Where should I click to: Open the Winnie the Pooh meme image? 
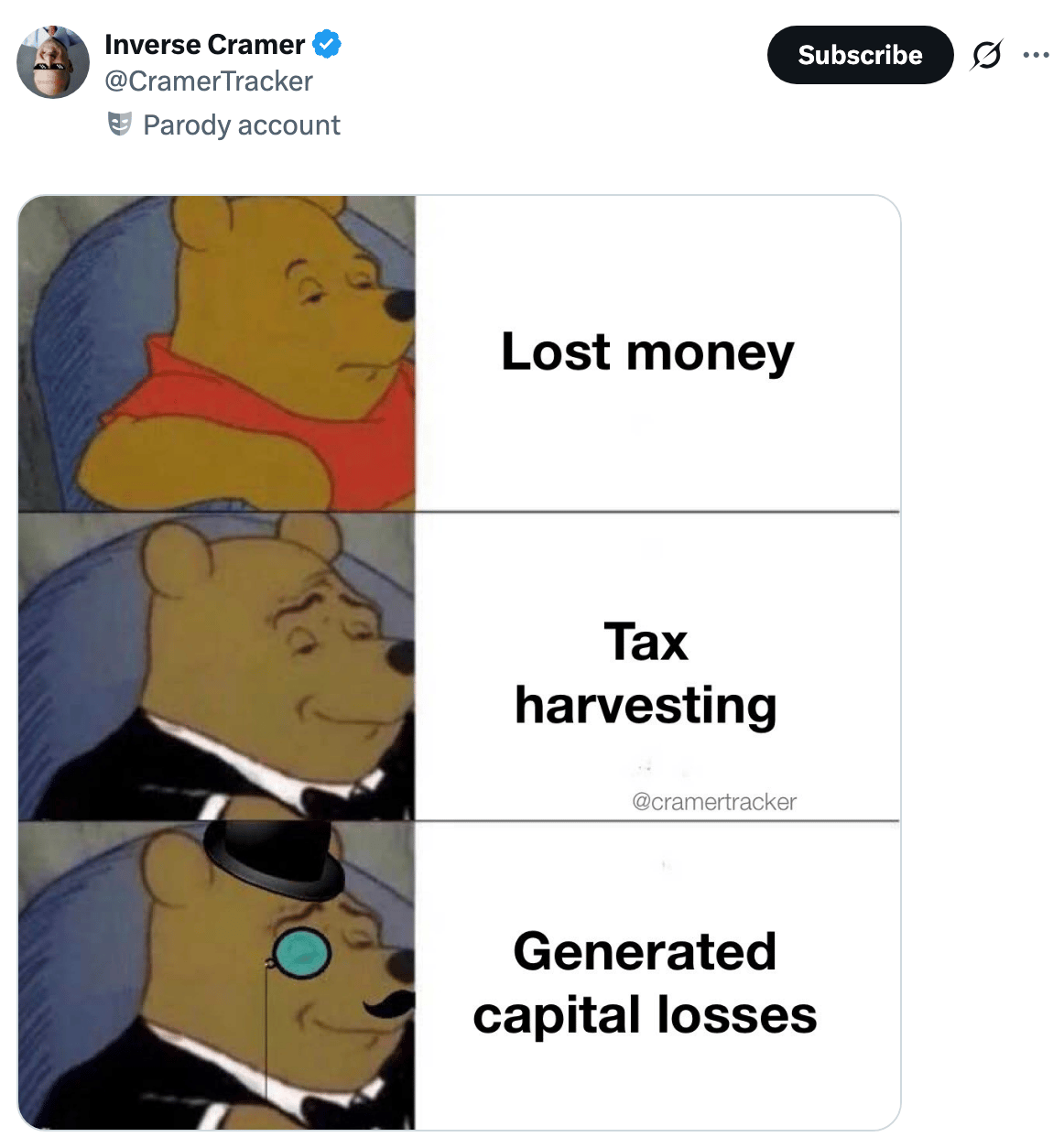pos(460,663)
